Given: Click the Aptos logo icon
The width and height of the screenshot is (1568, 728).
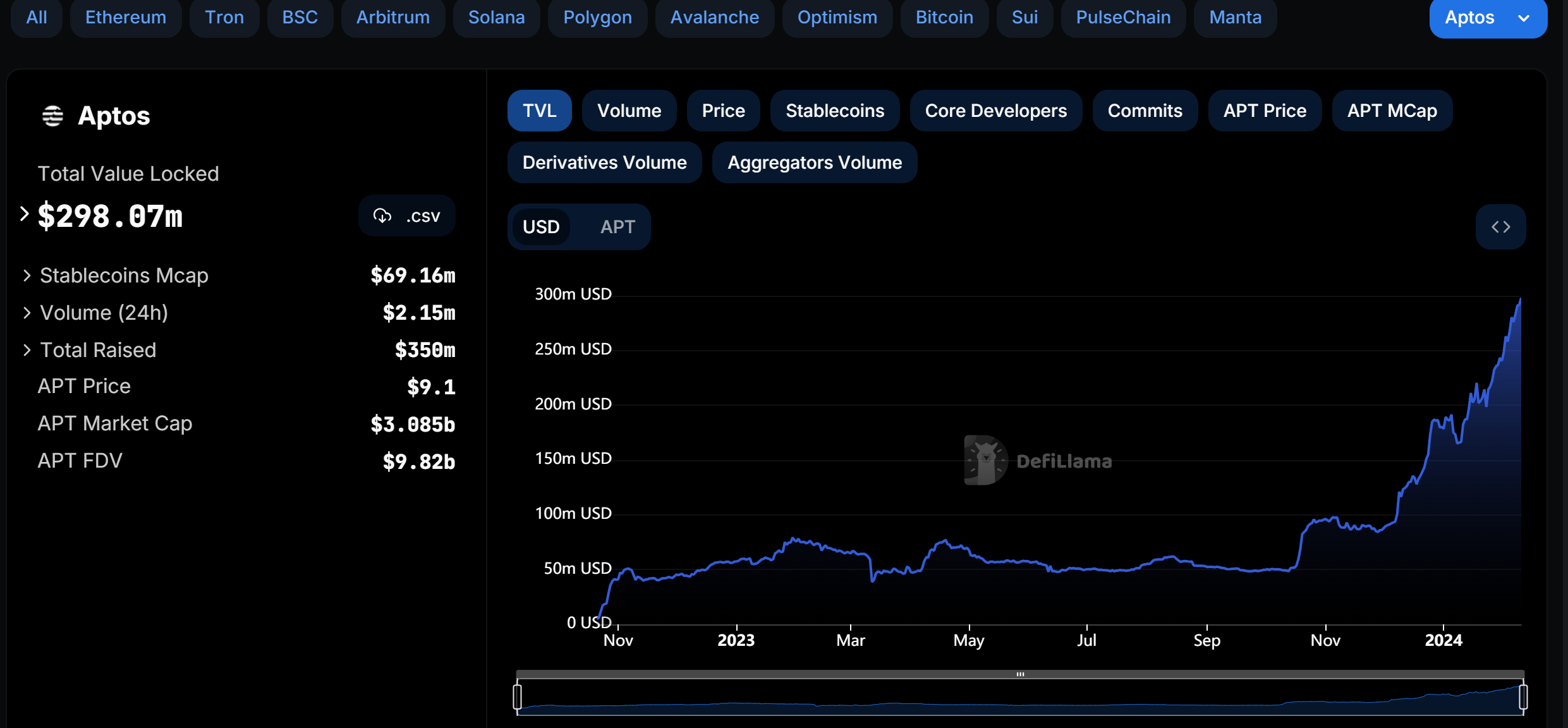Looking at the screenshot, I should click(52, 116).
